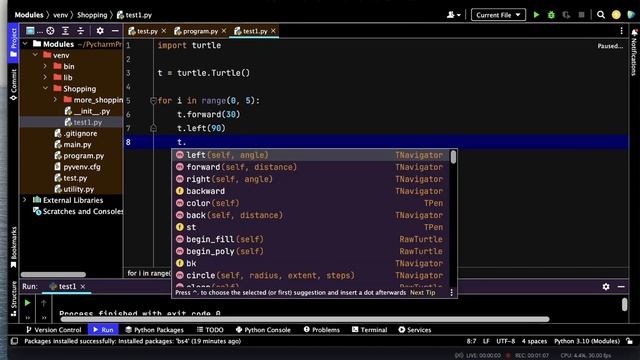Choose left(self, angle) completion suggestion
The height and width of the screenshot is (360, 640).
point(310,155)
